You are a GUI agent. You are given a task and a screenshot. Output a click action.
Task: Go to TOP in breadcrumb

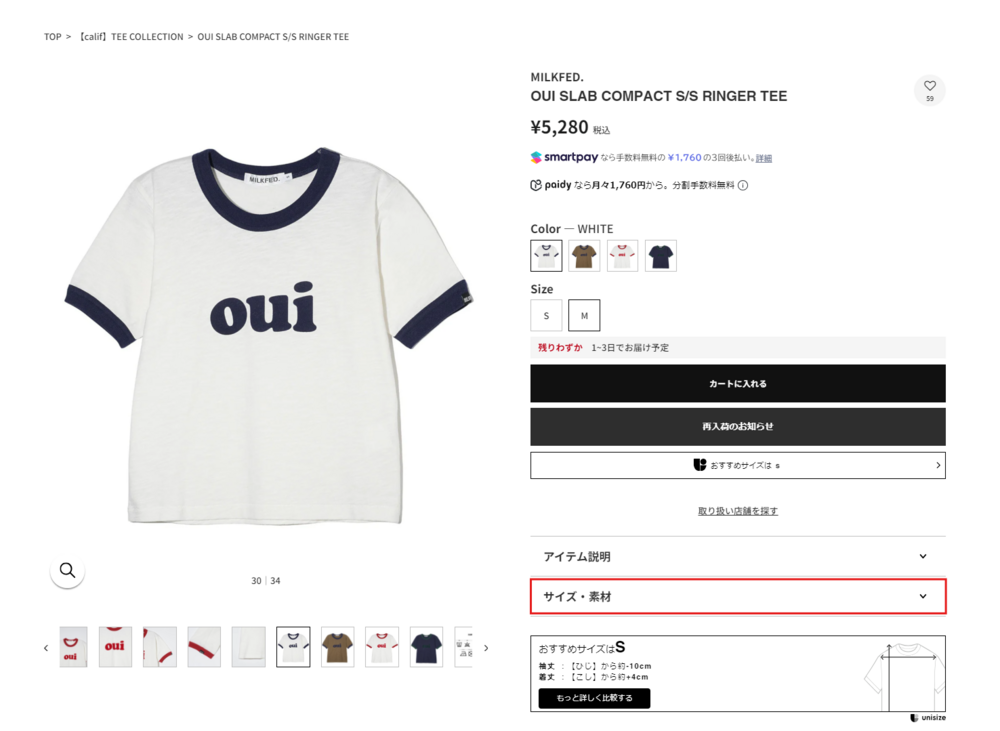click(x=52, y=37)
